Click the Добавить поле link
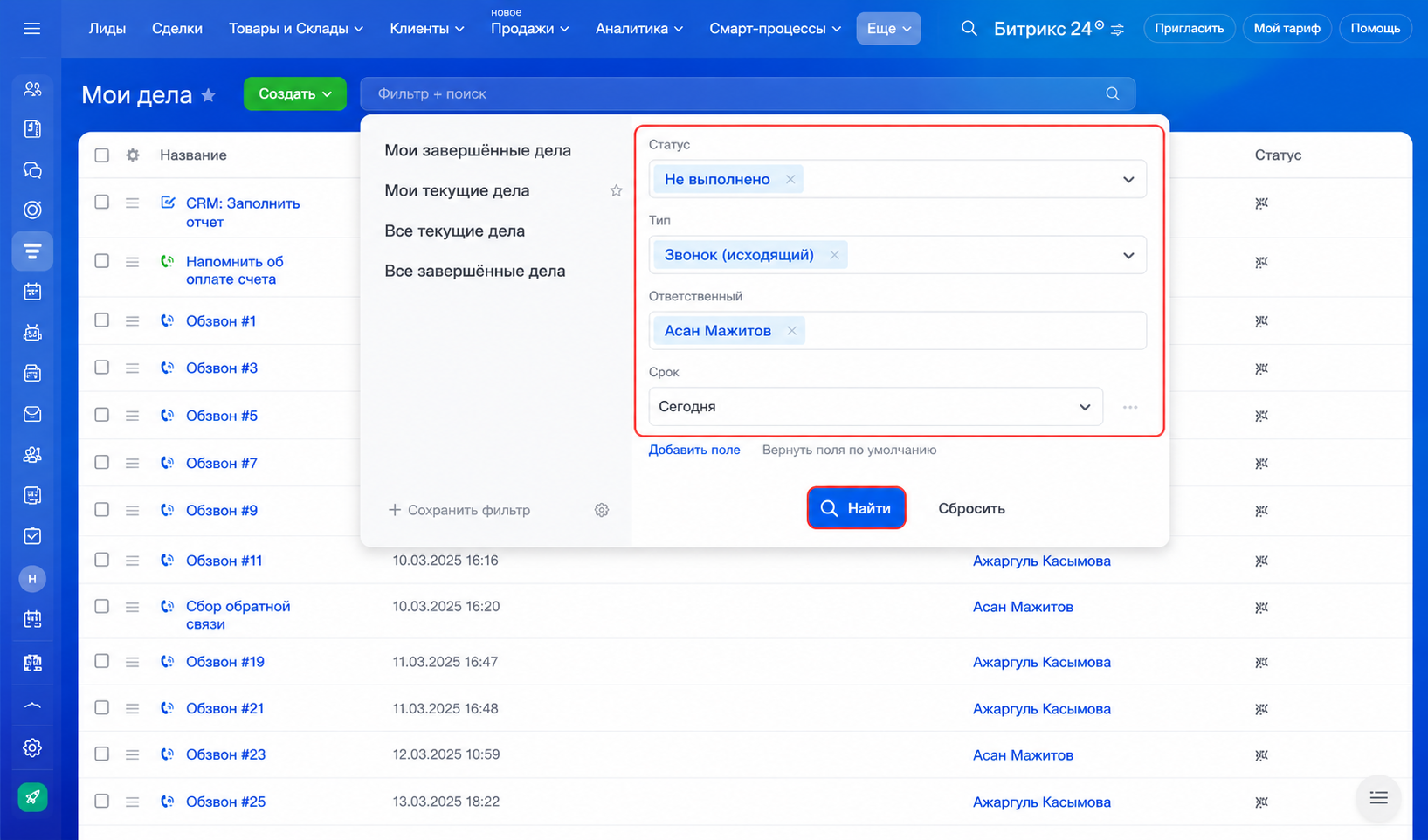 694,451
